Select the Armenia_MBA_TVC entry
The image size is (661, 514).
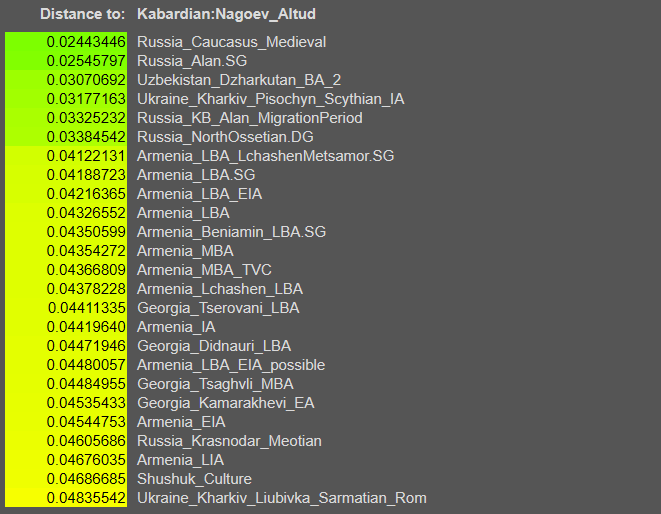point(203,270)
